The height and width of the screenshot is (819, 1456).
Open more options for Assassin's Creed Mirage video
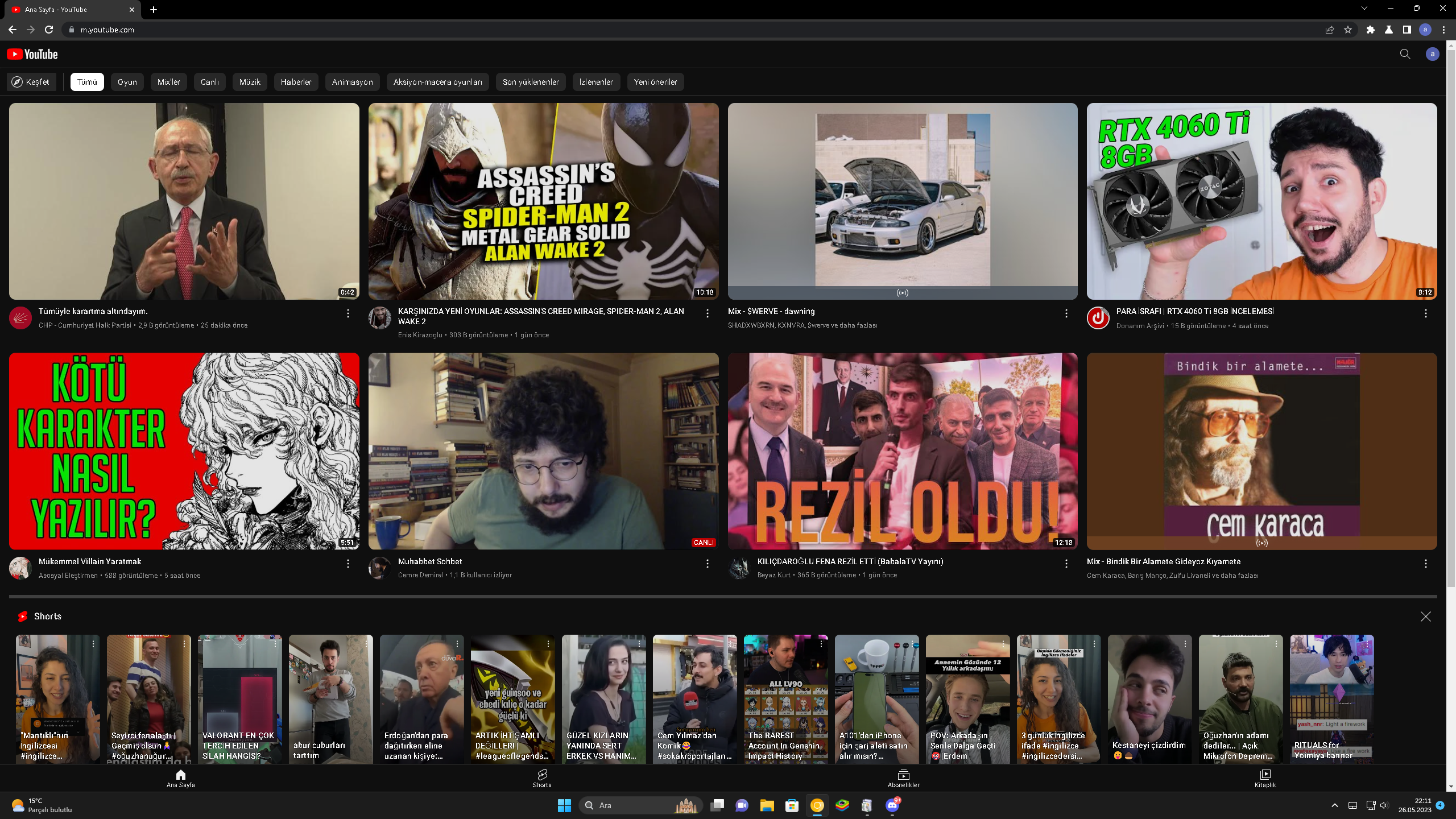[x=708, y=313]
